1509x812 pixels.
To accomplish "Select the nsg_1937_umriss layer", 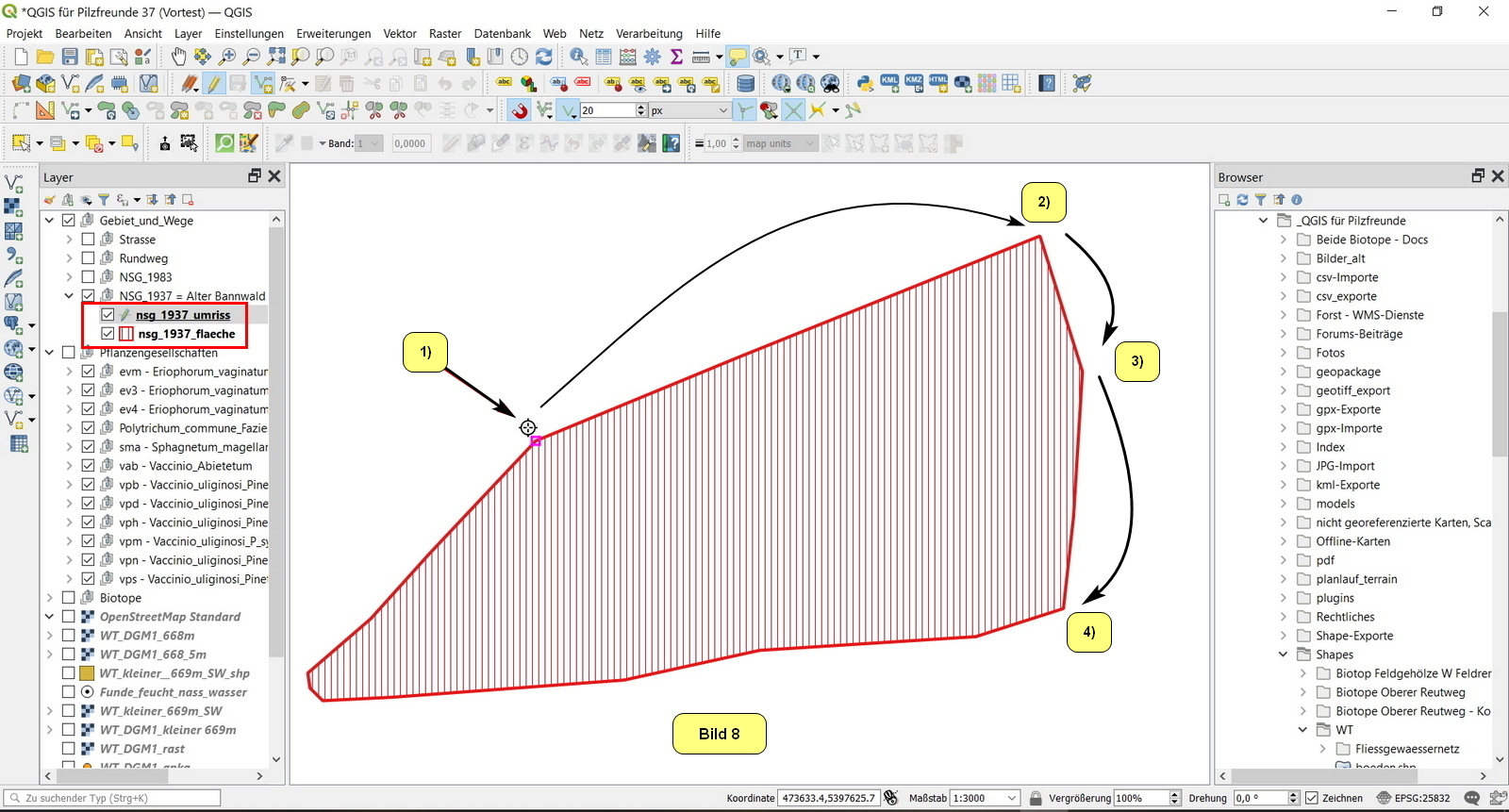I will coord(183,315).
